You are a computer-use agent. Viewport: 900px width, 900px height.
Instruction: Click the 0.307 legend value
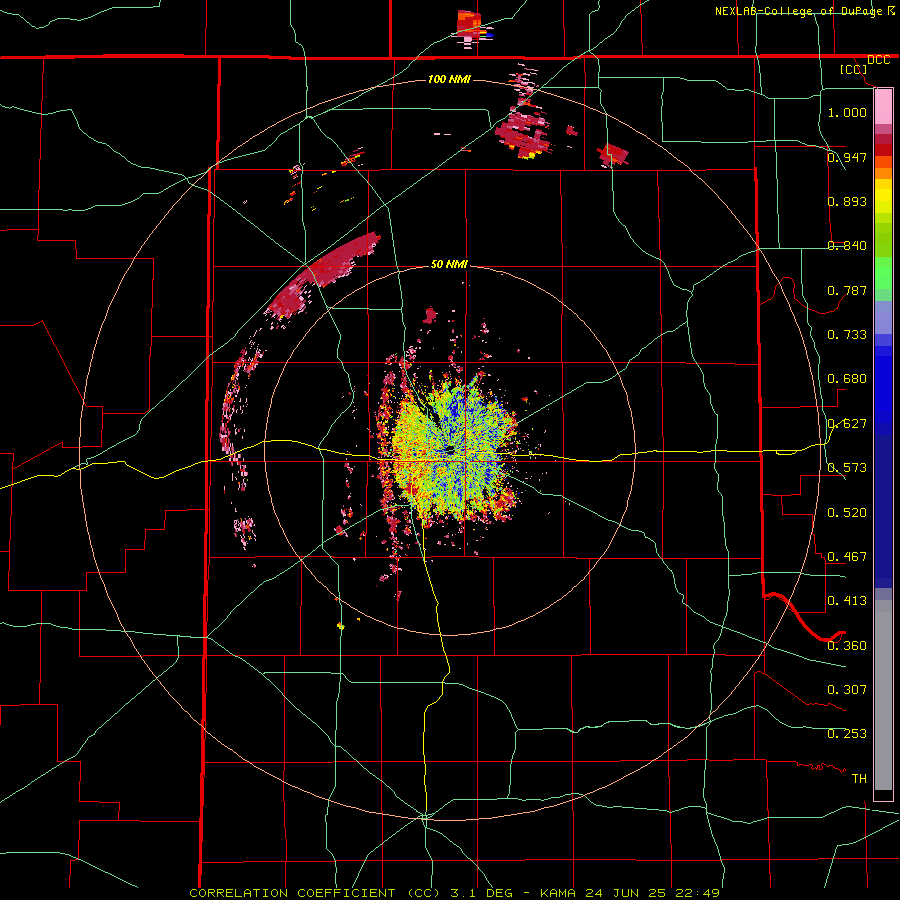pyautogui.click(x=847, y=690)
